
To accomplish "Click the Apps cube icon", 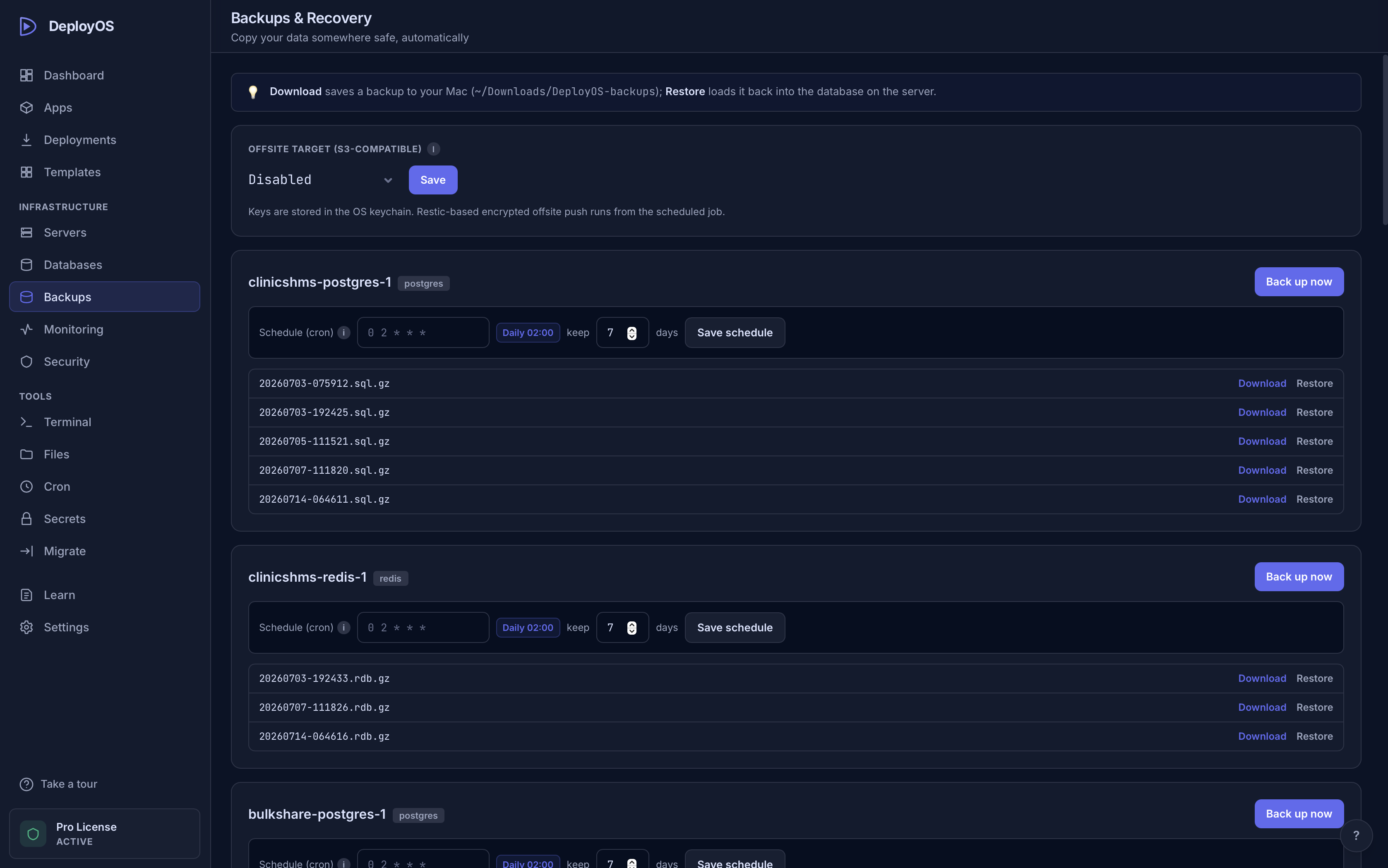I will click(x=26, y=107).
